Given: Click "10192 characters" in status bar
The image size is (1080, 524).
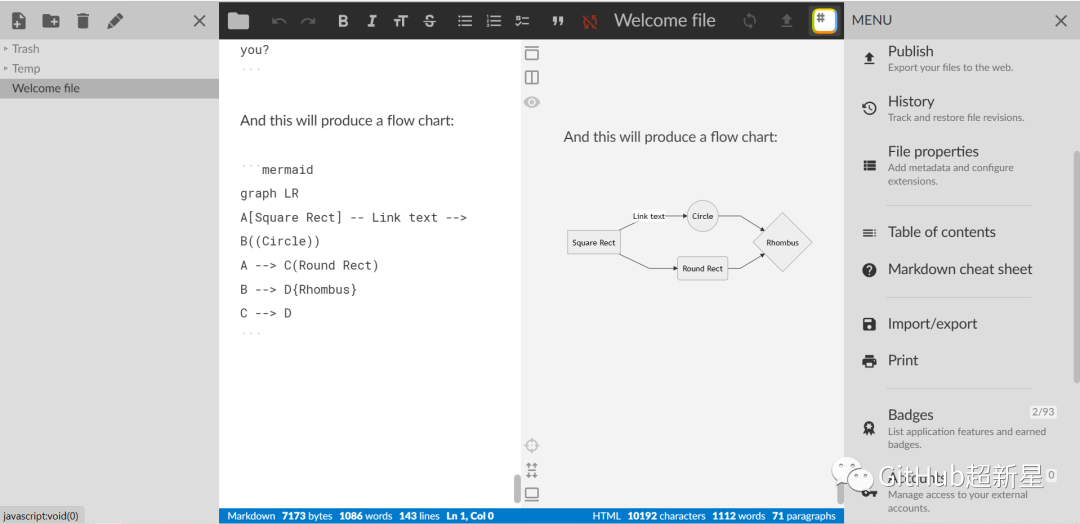Looking at the screenshot, I should click(666, 516).
